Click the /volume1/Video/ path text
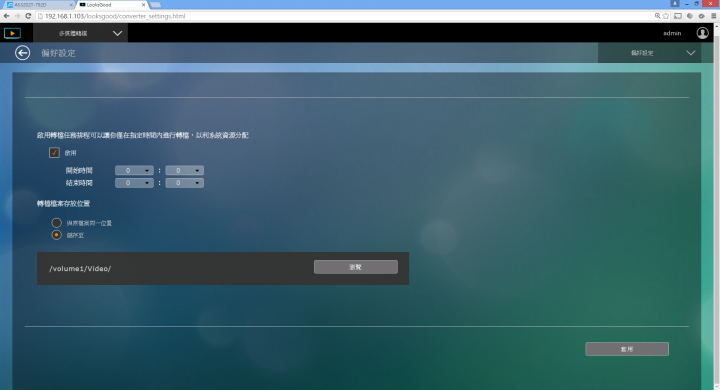The height and width of the screenshot is (390, 720). (x=80, y=269)
